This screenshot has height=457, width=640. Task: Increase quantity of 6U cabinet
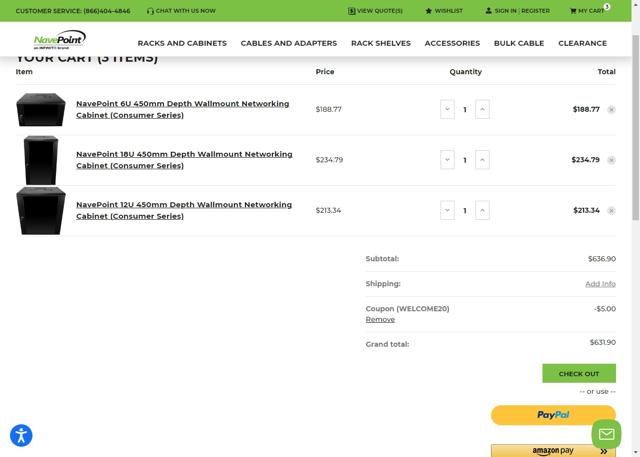(482, 109)
